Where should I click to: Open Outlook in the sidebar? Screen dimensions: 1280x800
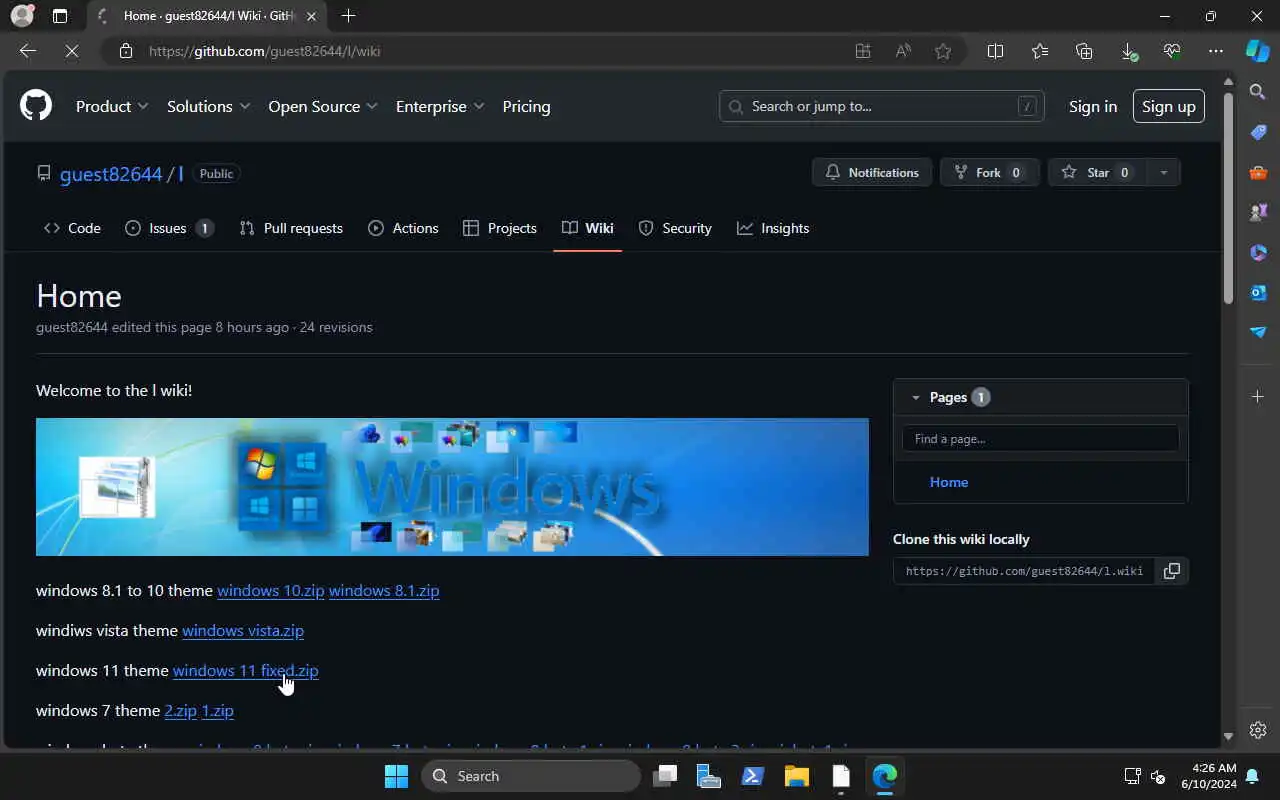point(1258,292)
